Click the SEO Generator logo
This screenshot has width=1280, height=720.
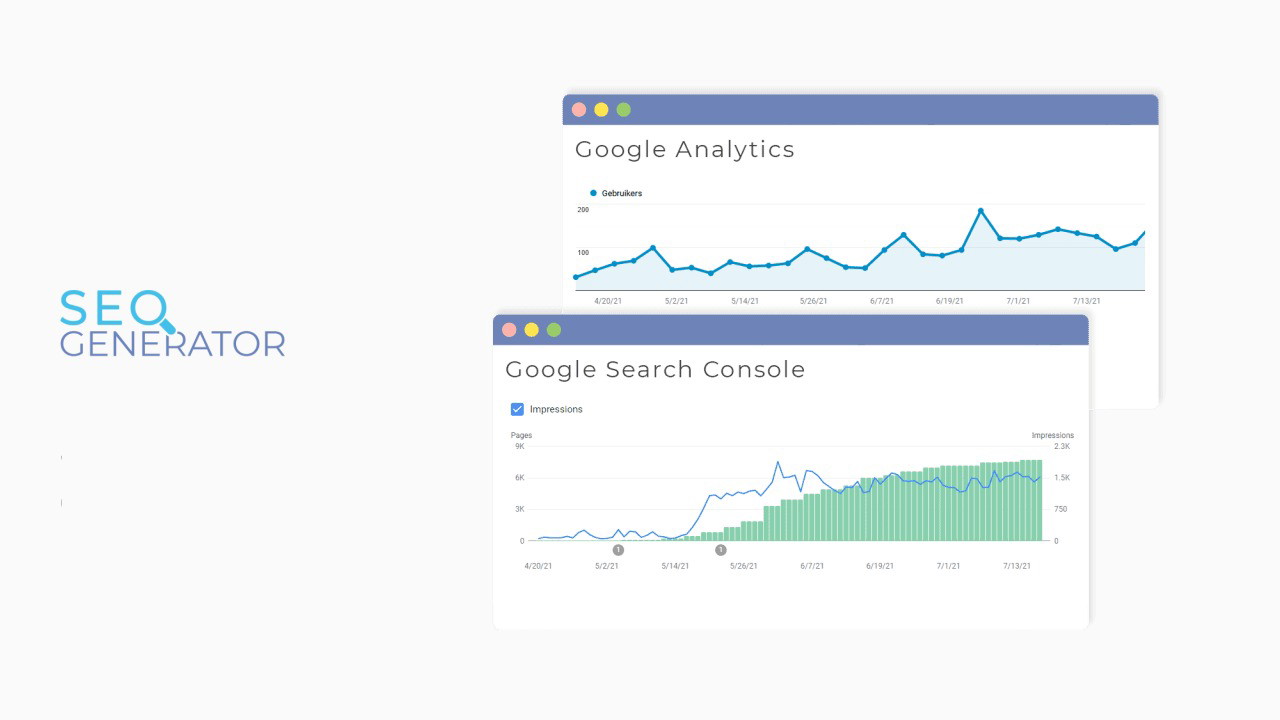[172, 323]
